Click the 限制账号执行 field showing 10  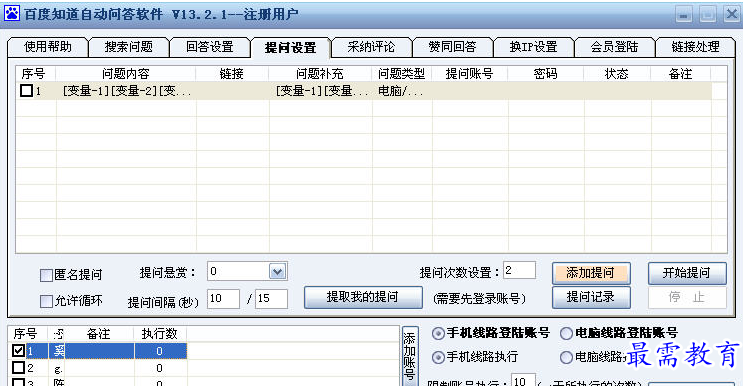coord(523,381)
